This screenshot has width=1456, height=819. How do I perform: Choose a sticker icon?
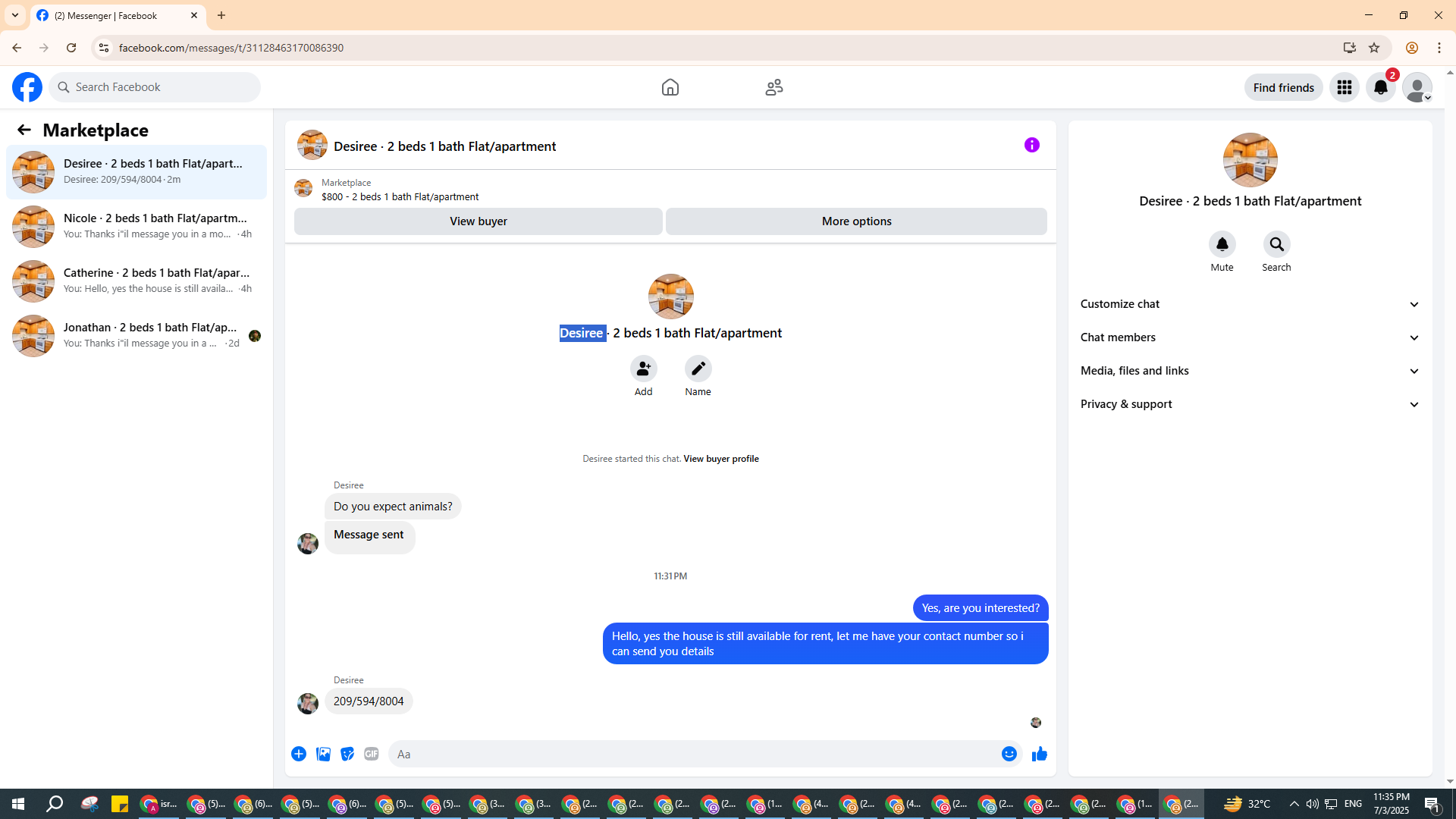coord(347,754)
